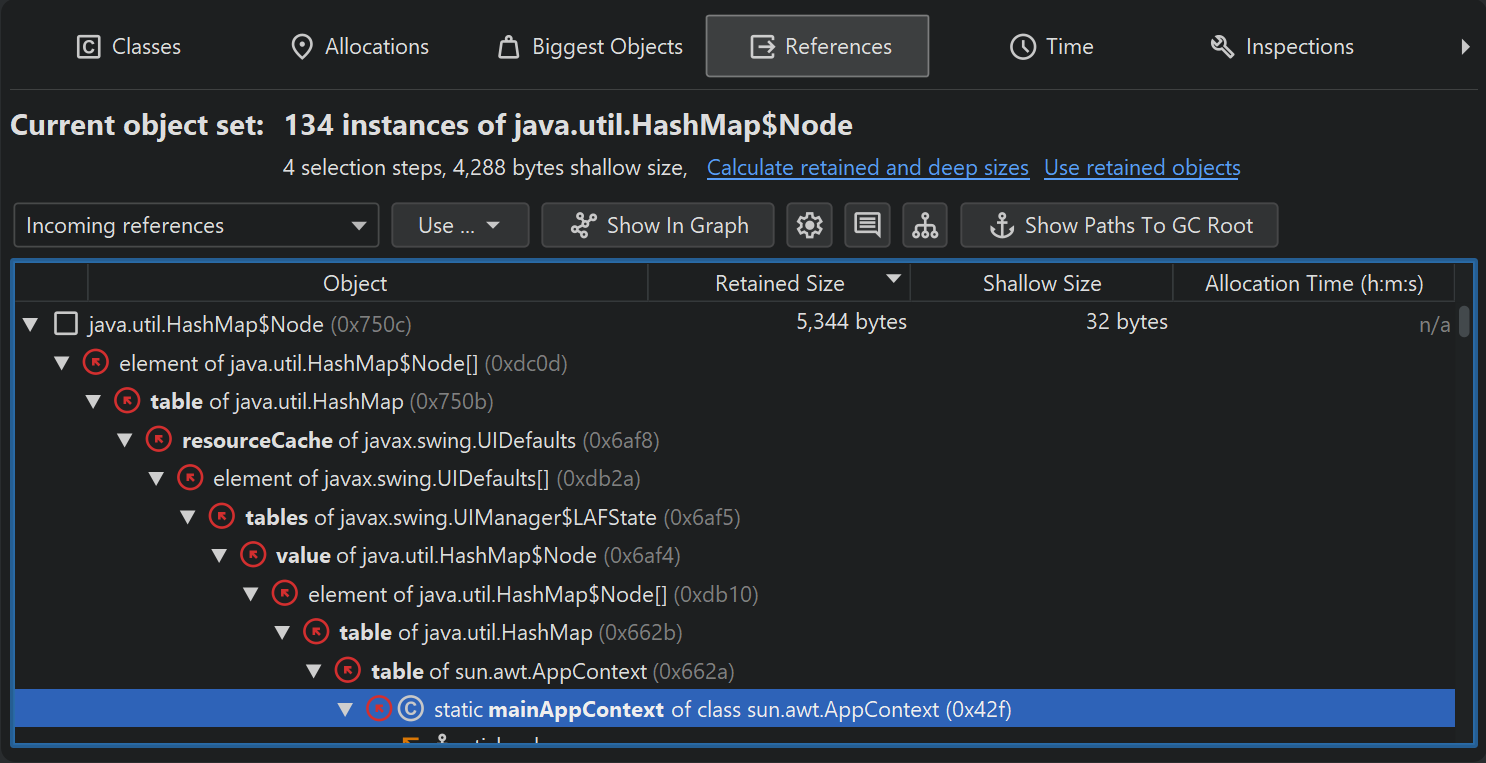Open the Inspections tab

coord(1281,47)
